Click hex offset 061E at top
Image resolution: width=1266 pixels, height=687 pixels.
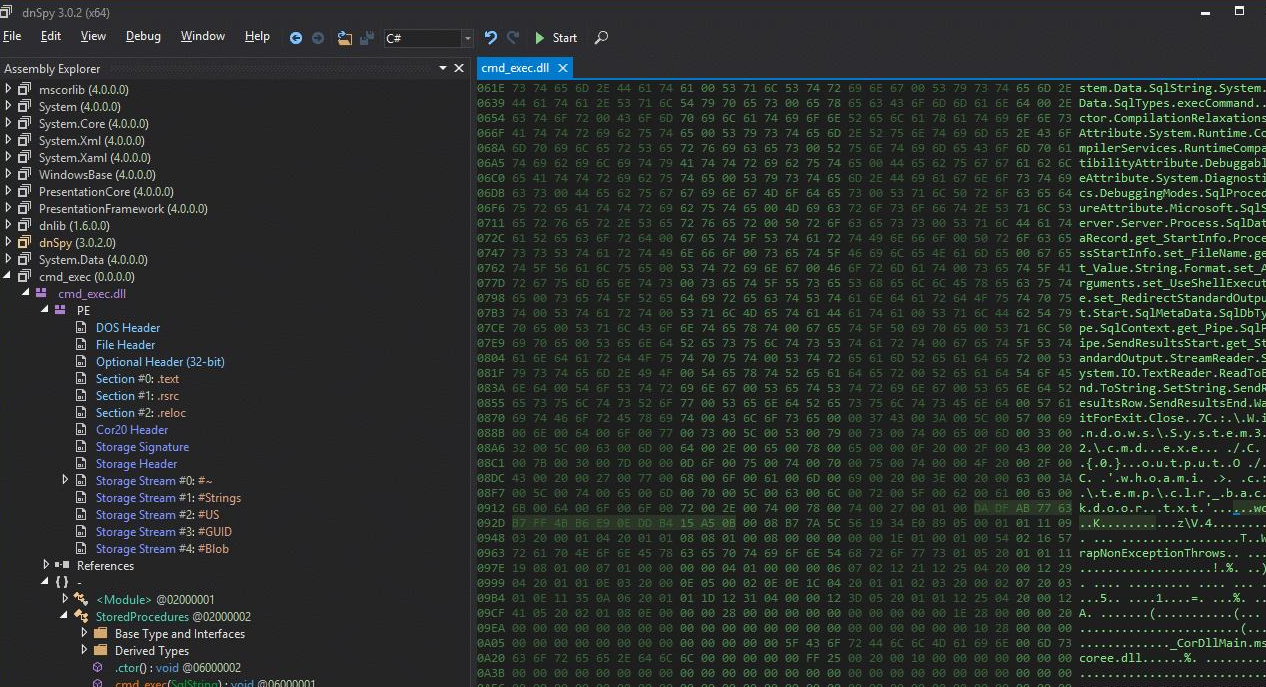491,88
